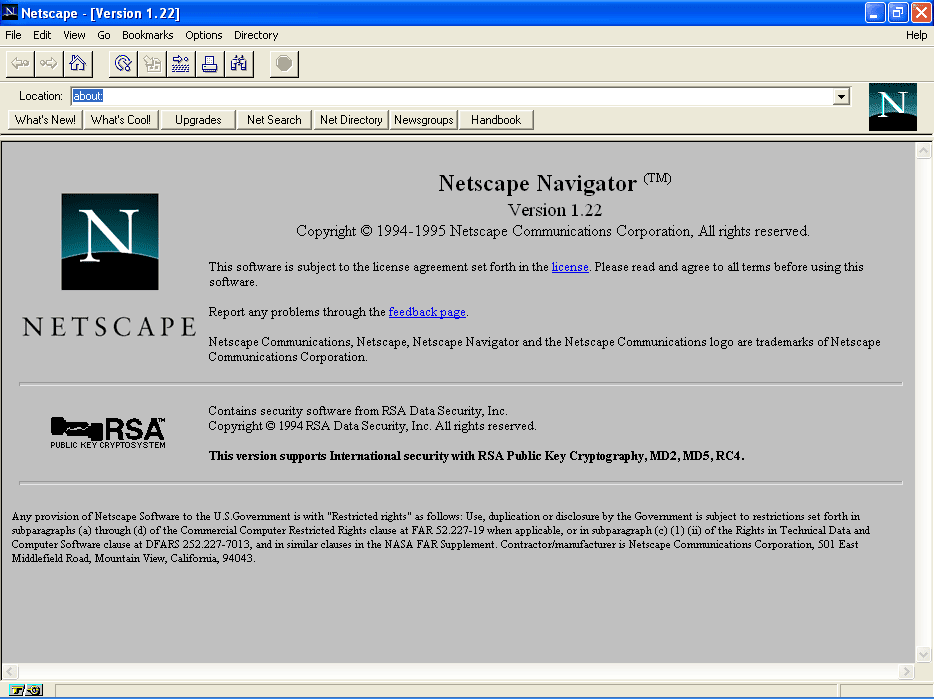Click the Forward arrow navigation icon

48,63
